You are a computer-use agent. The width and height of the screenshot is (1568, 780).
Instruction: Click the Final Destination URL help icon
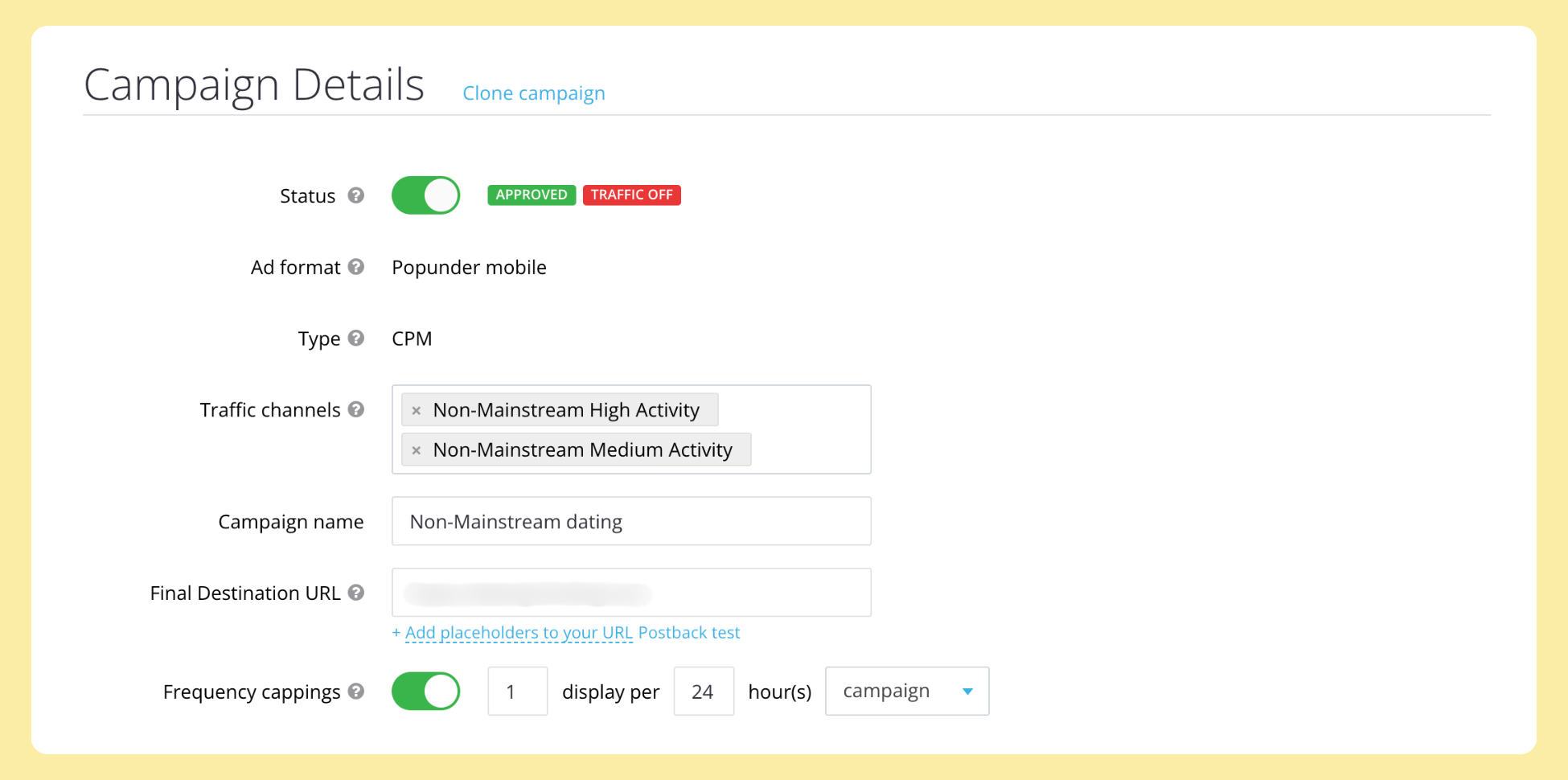[x=356, y=593]
